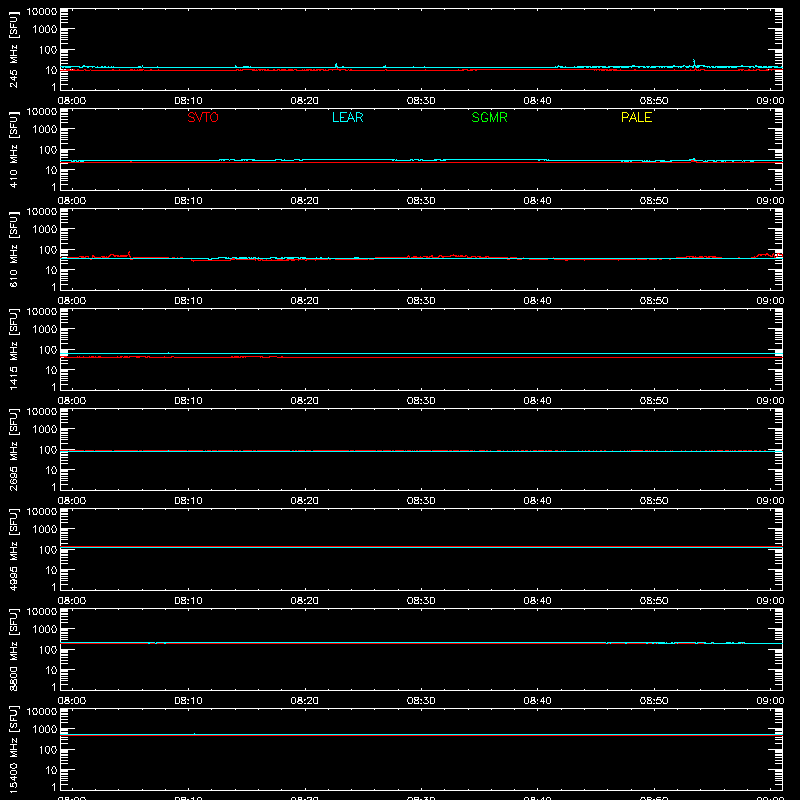Click the red SVTO legend label
Screen dimensions: 800x800
[x=203, y=117]
